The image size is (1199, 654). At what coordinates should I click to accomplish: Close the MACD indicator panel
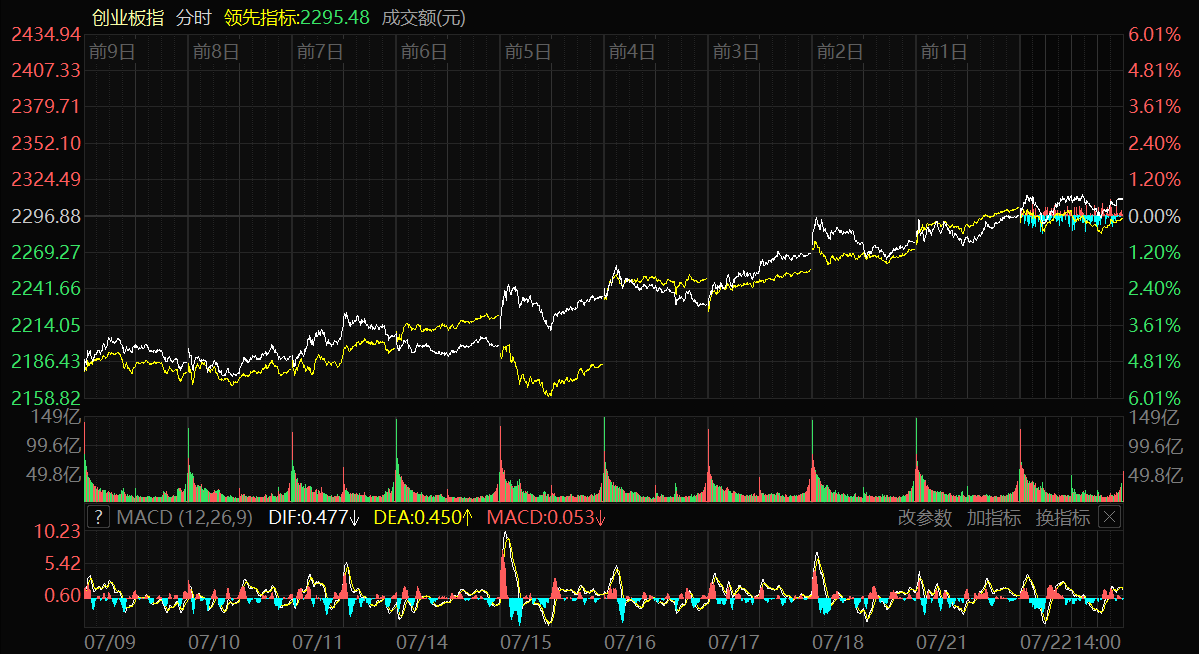coord(1109,517)
